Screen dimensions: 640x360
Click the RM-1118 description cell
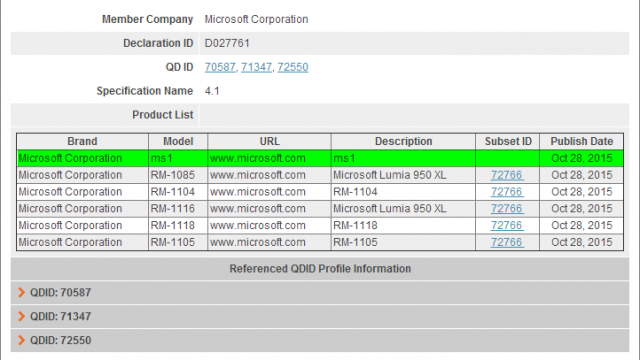point(403,225)
